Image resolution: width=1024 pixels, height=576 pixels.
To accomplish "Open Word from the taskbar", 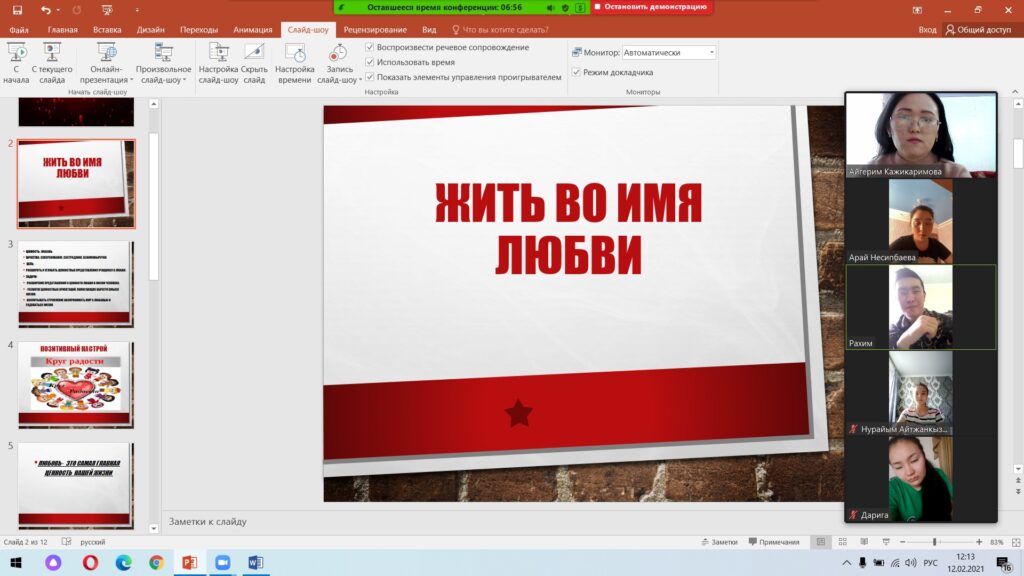I will point(255,562).
